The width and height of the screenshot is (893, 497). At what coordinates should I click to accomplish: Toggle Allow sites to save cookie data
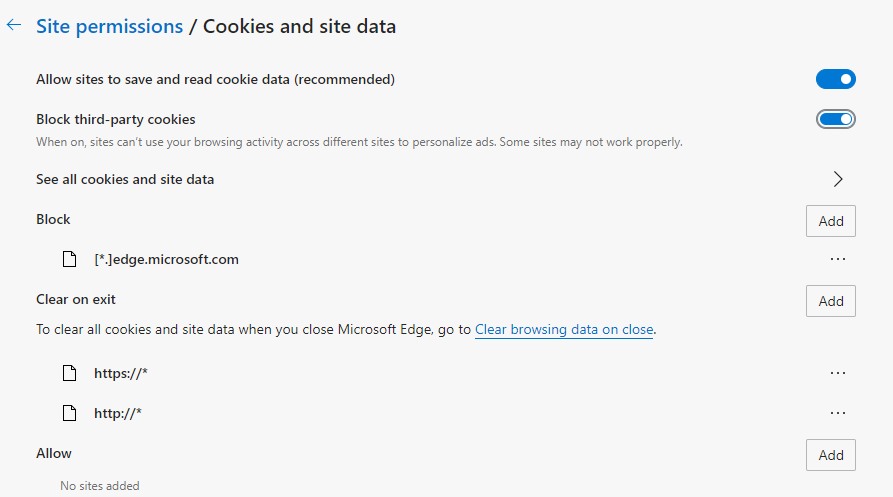point(836,79)
